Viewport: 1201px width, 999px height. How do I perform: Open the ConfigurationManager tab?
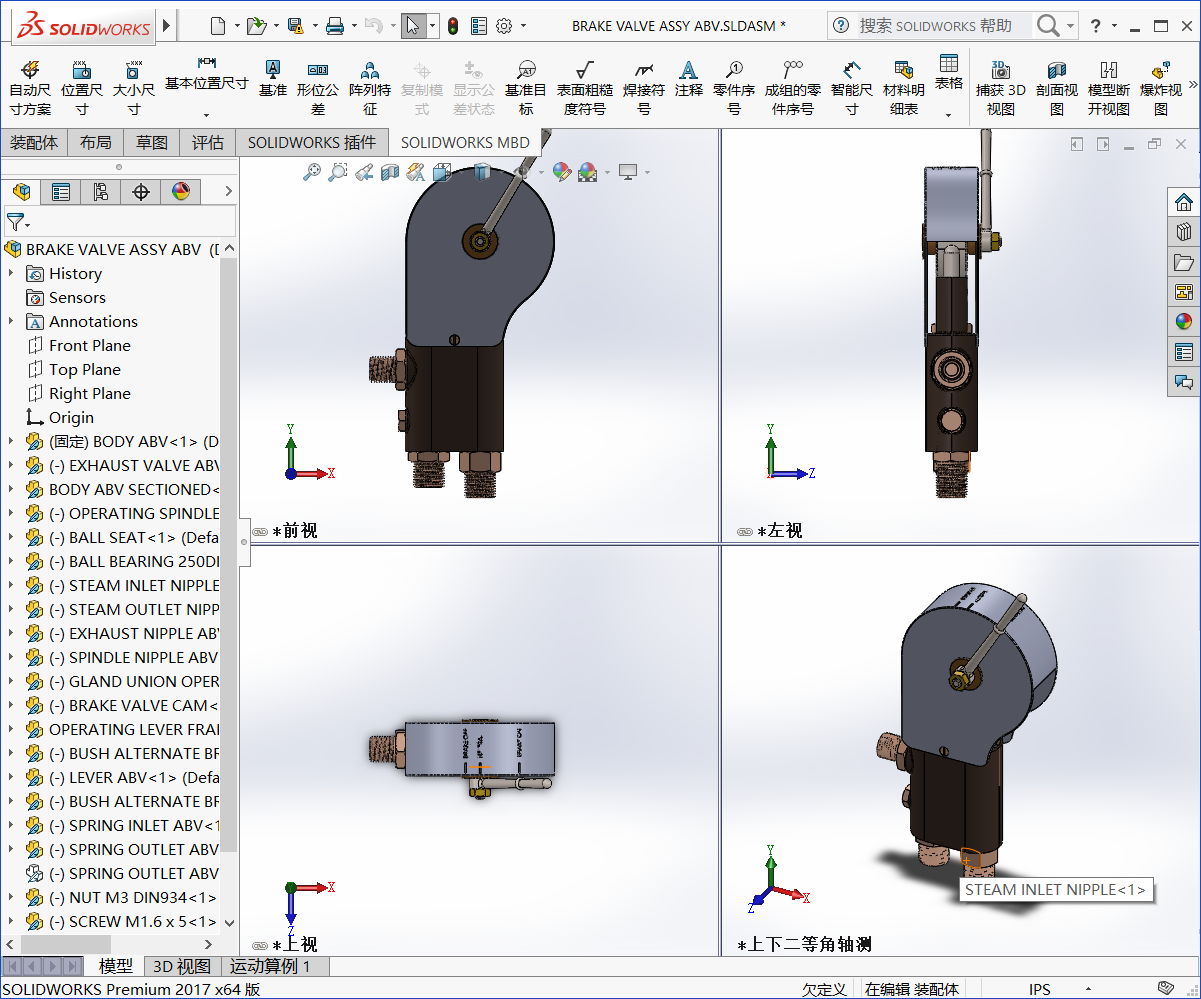(101, 191)
